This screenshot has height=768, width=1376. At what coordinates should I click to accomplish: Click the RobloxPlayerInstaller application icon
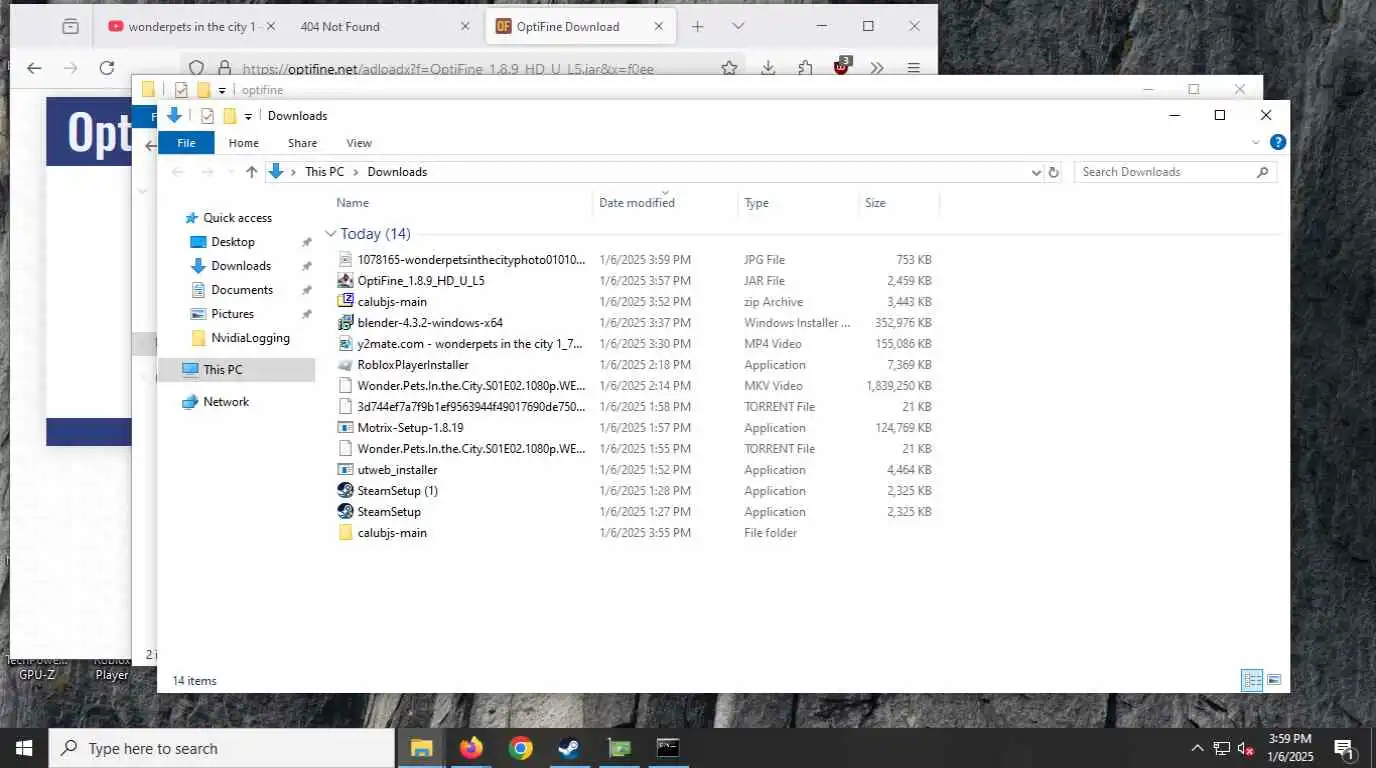(x=345, y=365)
